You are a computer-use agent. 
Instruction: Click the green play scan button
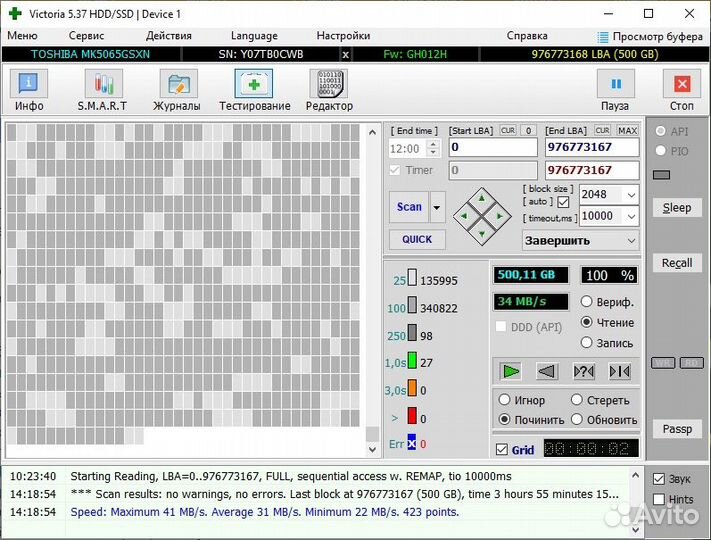[x=511, y=371]
